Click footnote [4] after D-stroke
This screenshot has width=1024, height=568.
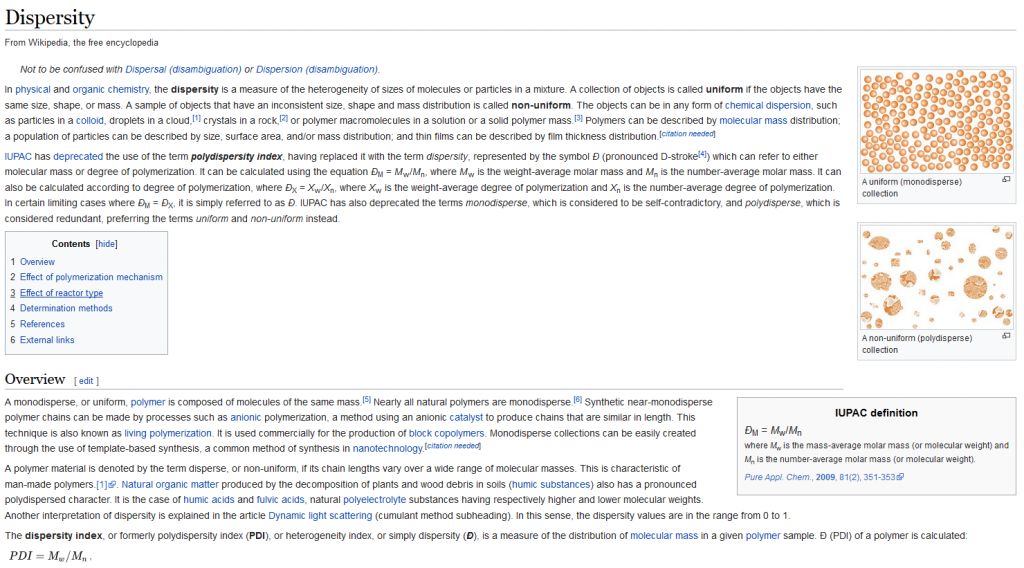(702, 154)
